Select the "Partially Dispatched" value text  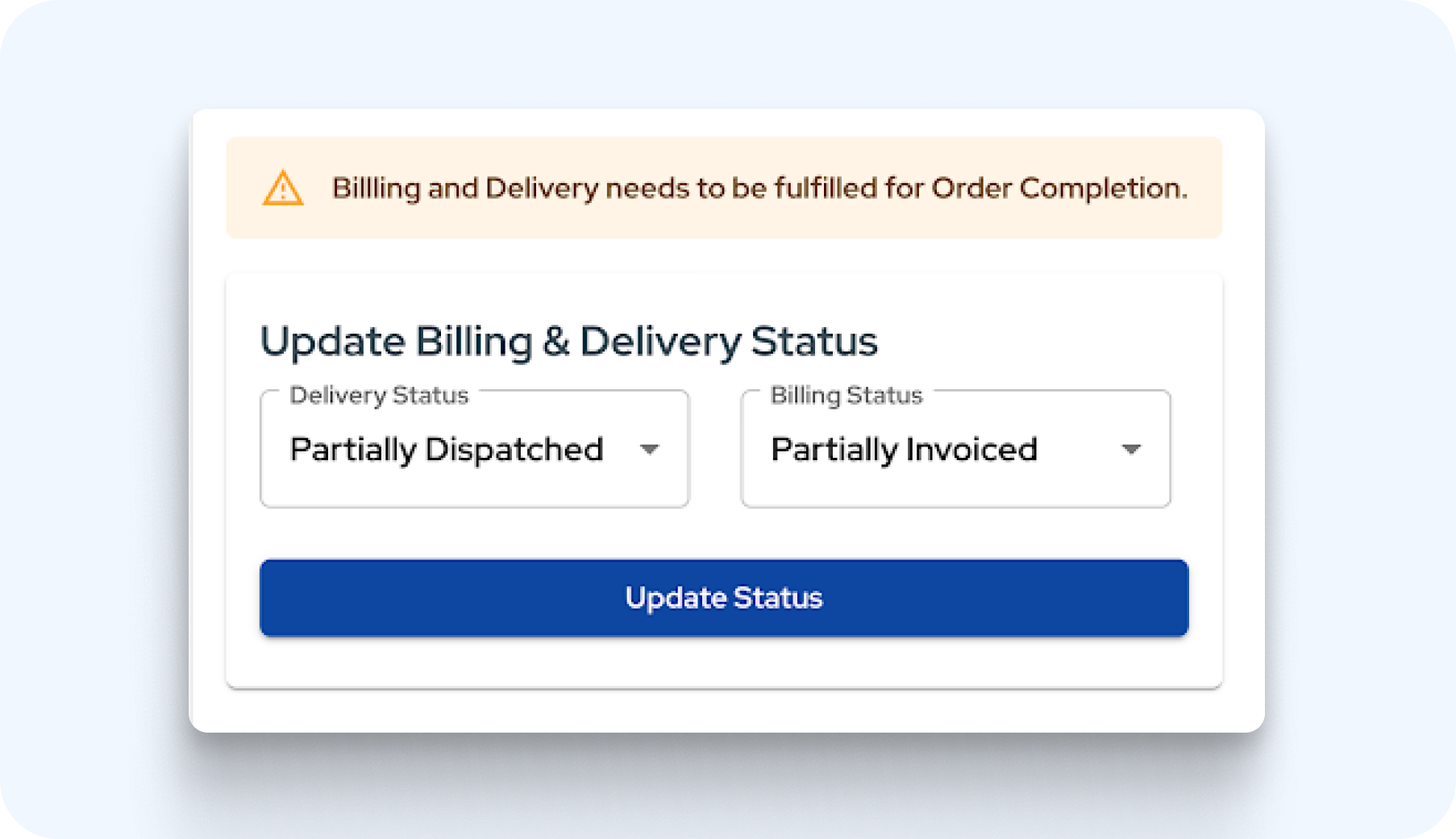click(447, 450)
